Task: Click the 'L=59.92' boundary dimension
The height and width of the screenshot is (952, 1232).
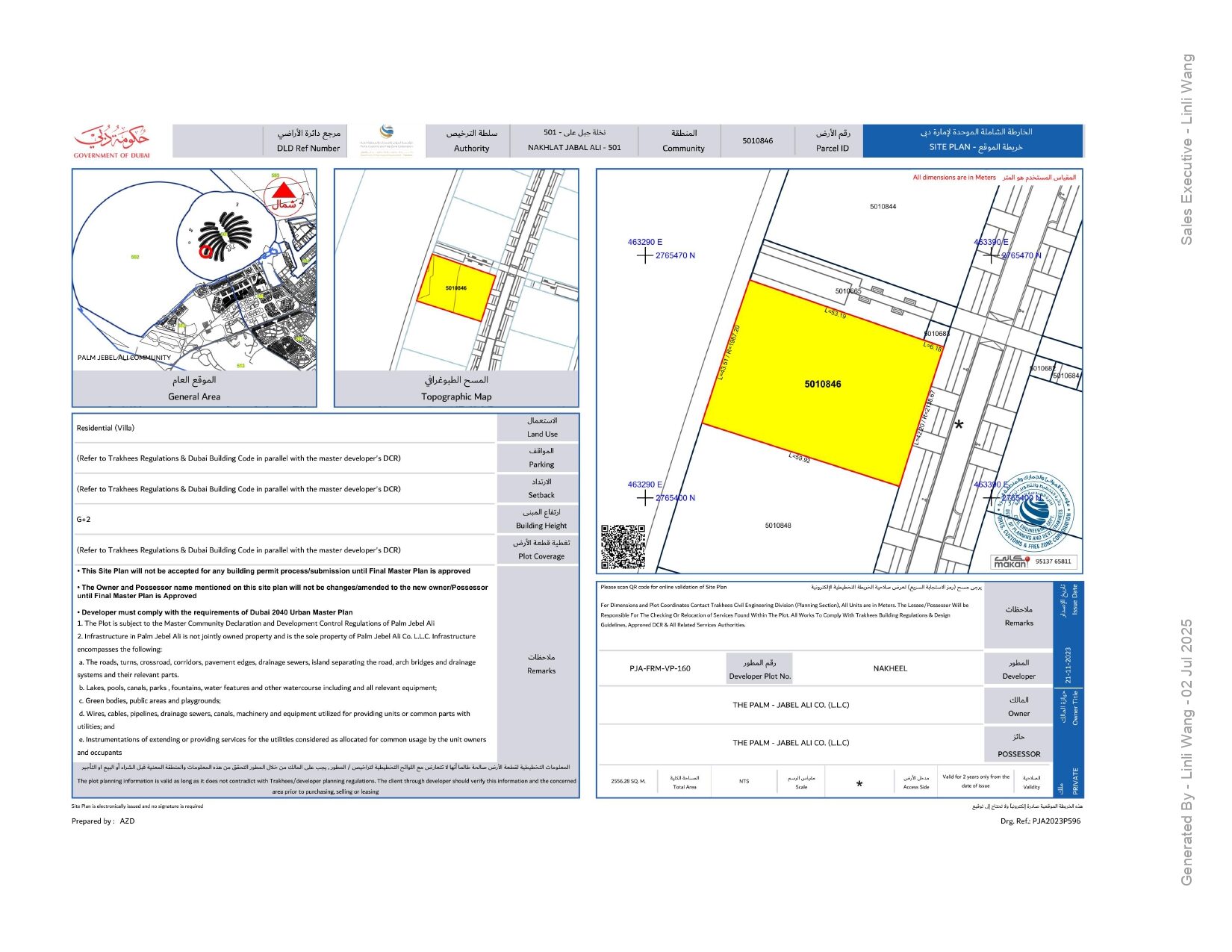Action: (x=800, y=458)
